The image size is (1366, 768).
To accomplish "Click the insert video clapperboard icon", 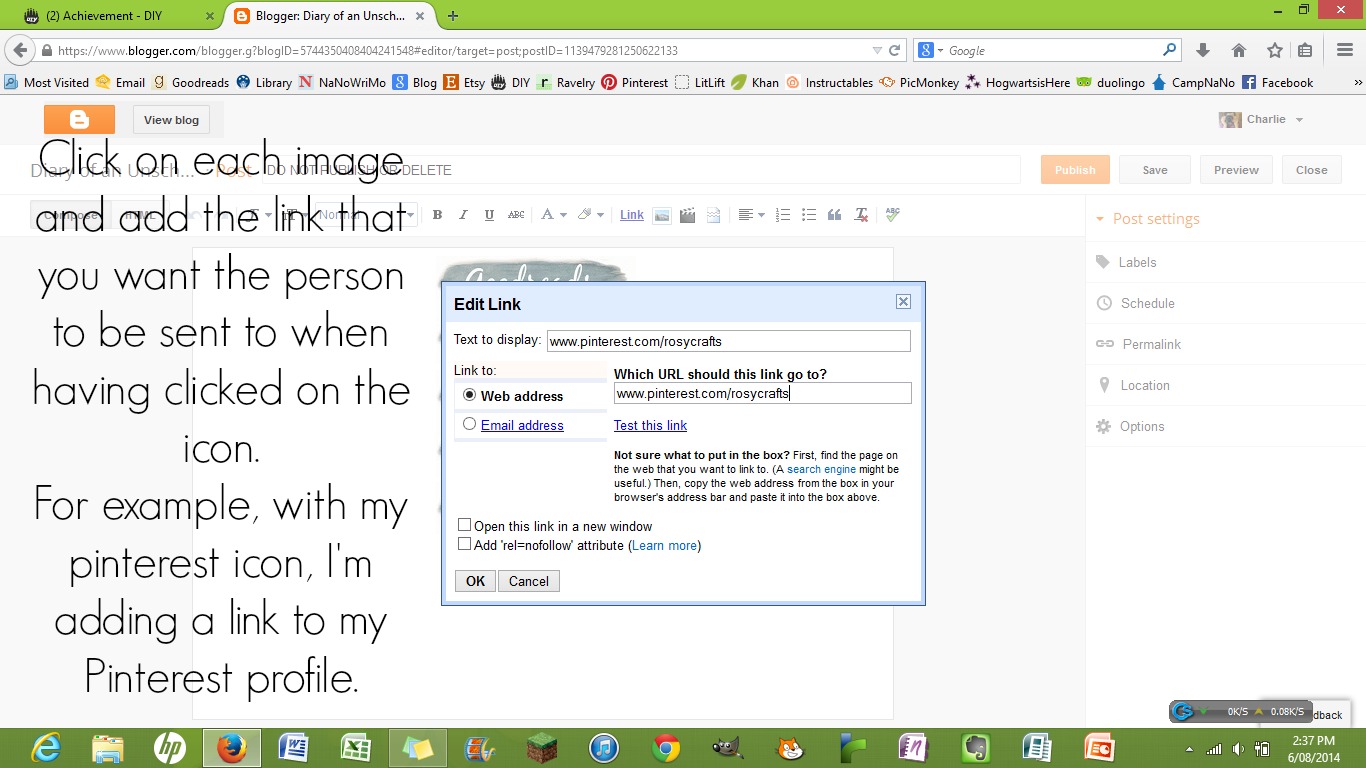I will pos(687,215).
